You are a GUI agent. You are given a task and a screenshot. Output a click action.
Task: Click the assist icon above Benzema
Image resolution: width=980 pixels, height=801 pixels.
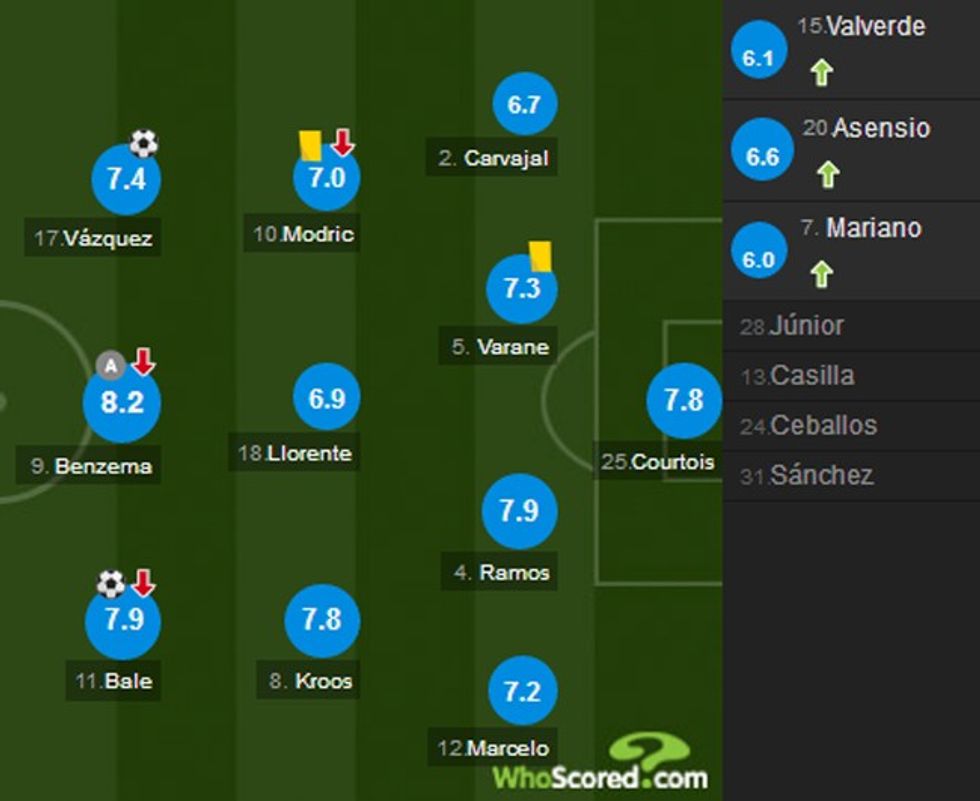coord(111,366)
